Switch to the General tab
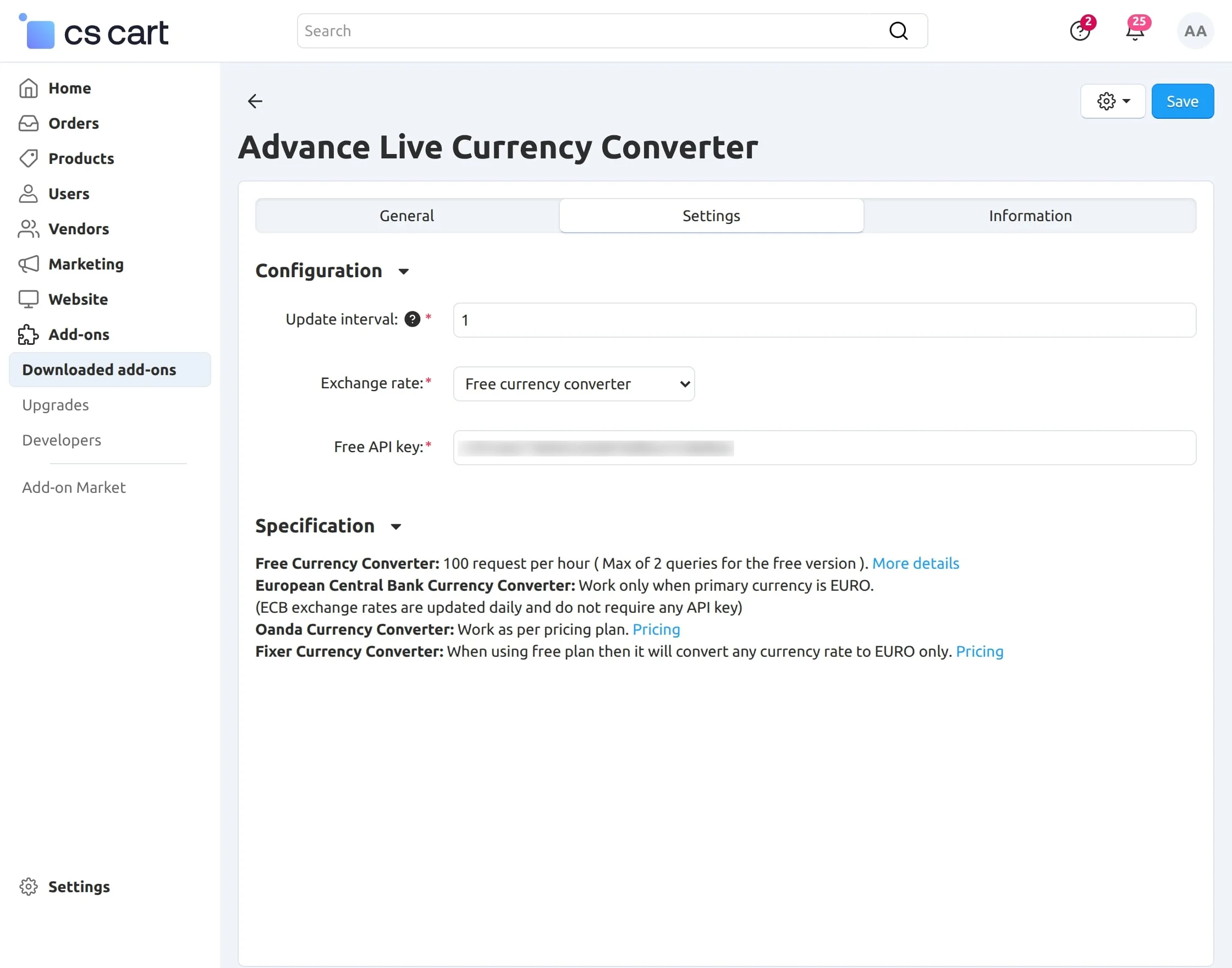1232x968 pixels. point(407,216)
